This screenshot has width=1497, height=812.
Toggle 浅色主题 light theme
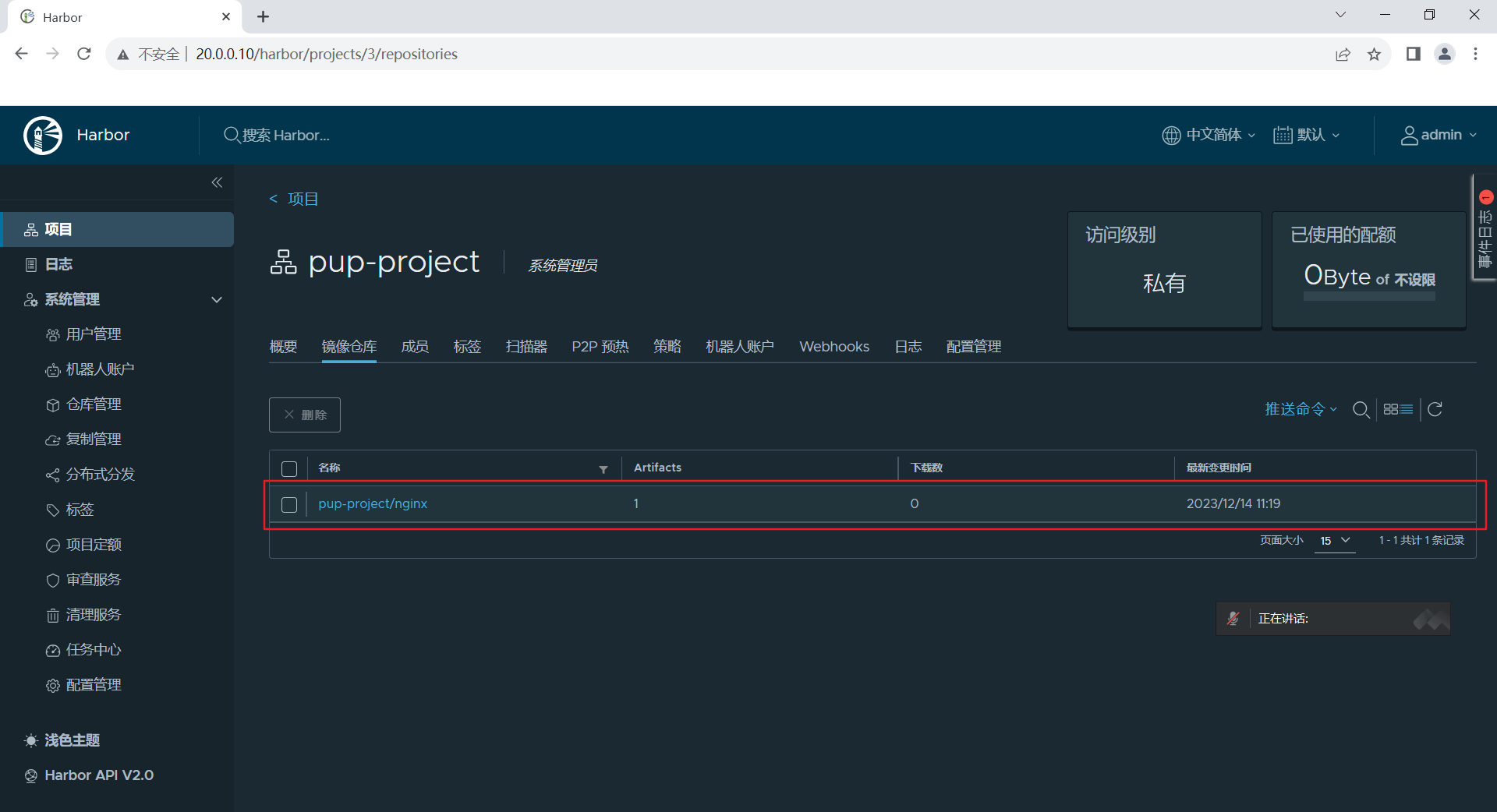click(x=62, y=740)
